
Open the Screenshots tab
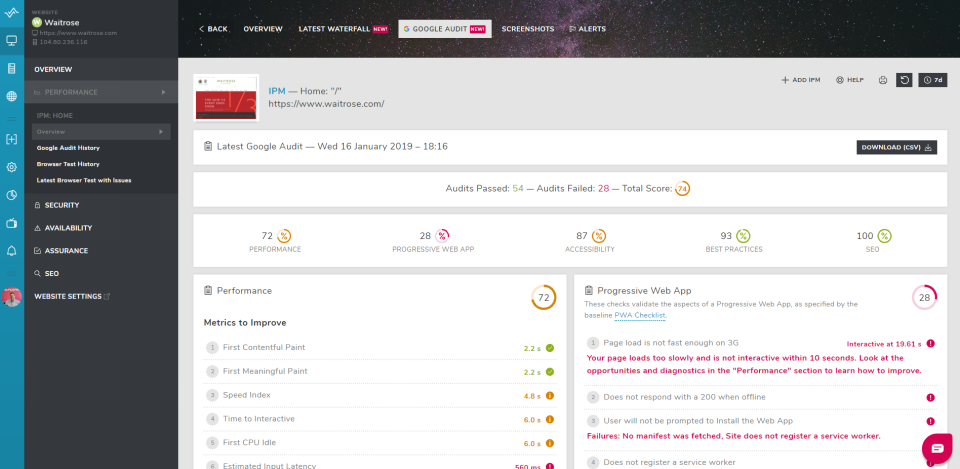[528, 29]
